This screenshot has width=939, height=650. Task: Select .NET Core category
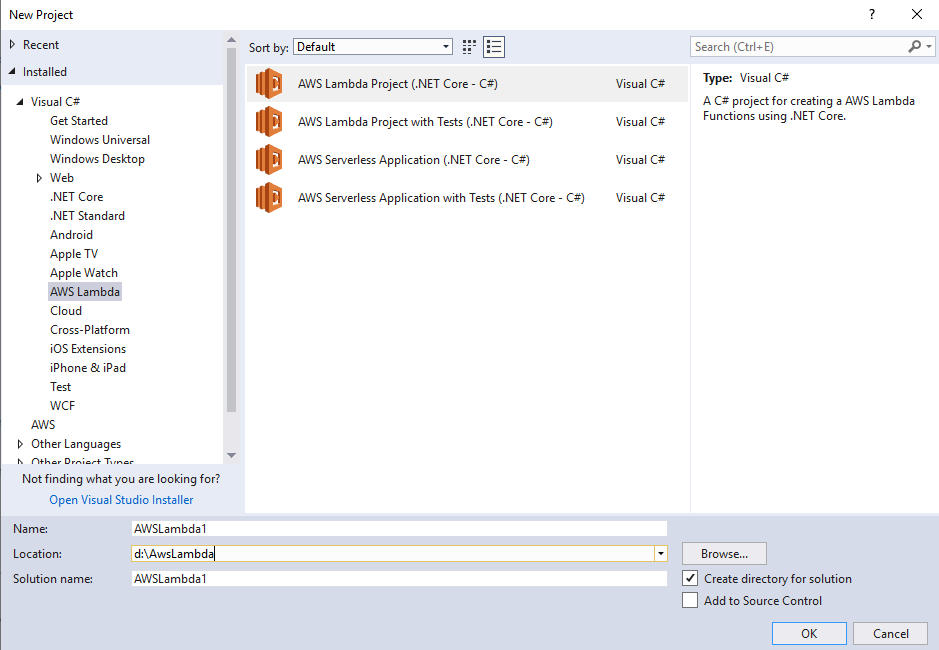click(x=77, y=196)
